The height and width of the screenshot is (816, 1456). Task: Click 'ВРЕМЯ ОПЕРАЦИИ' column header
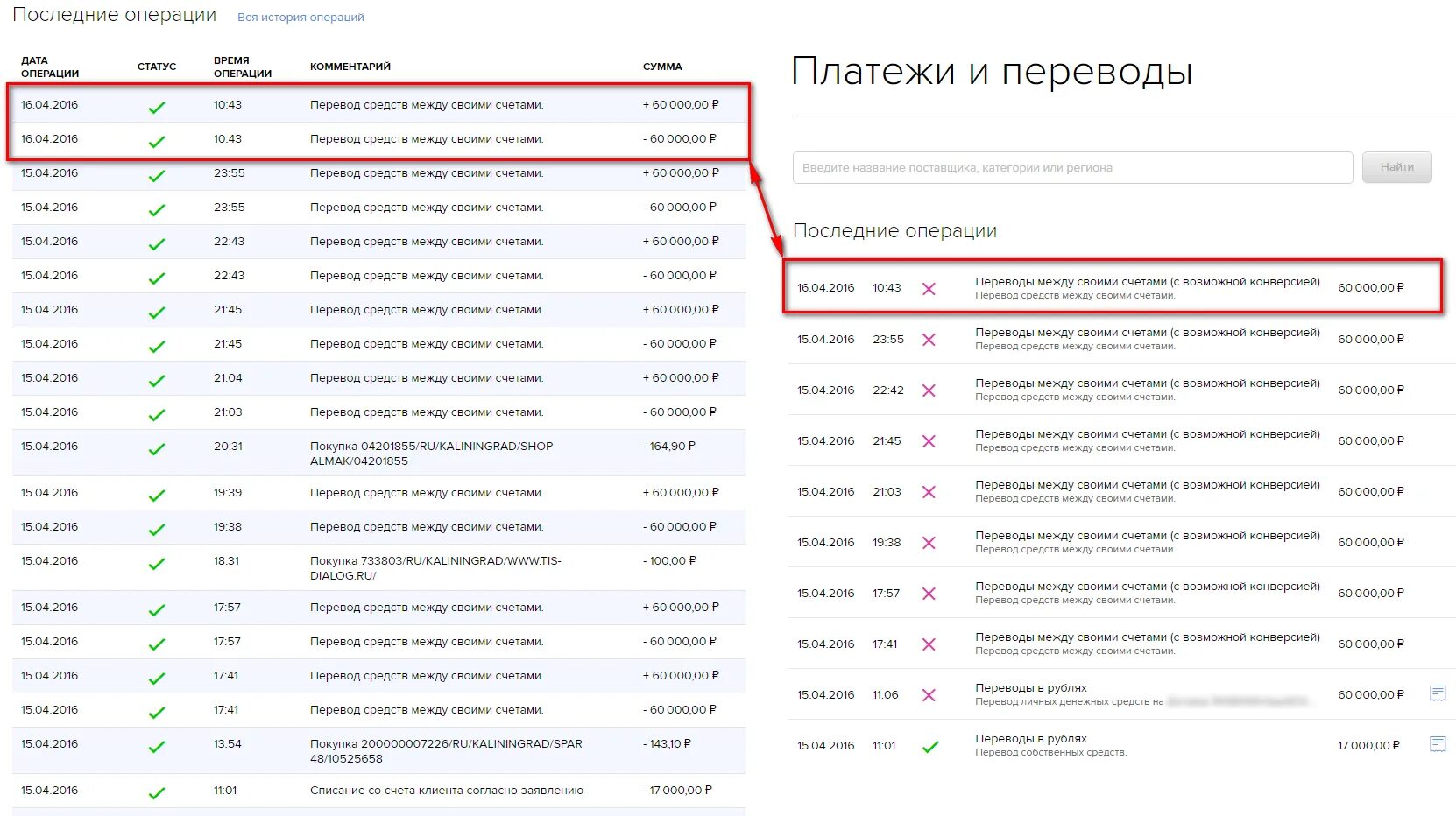coord(243,67)
